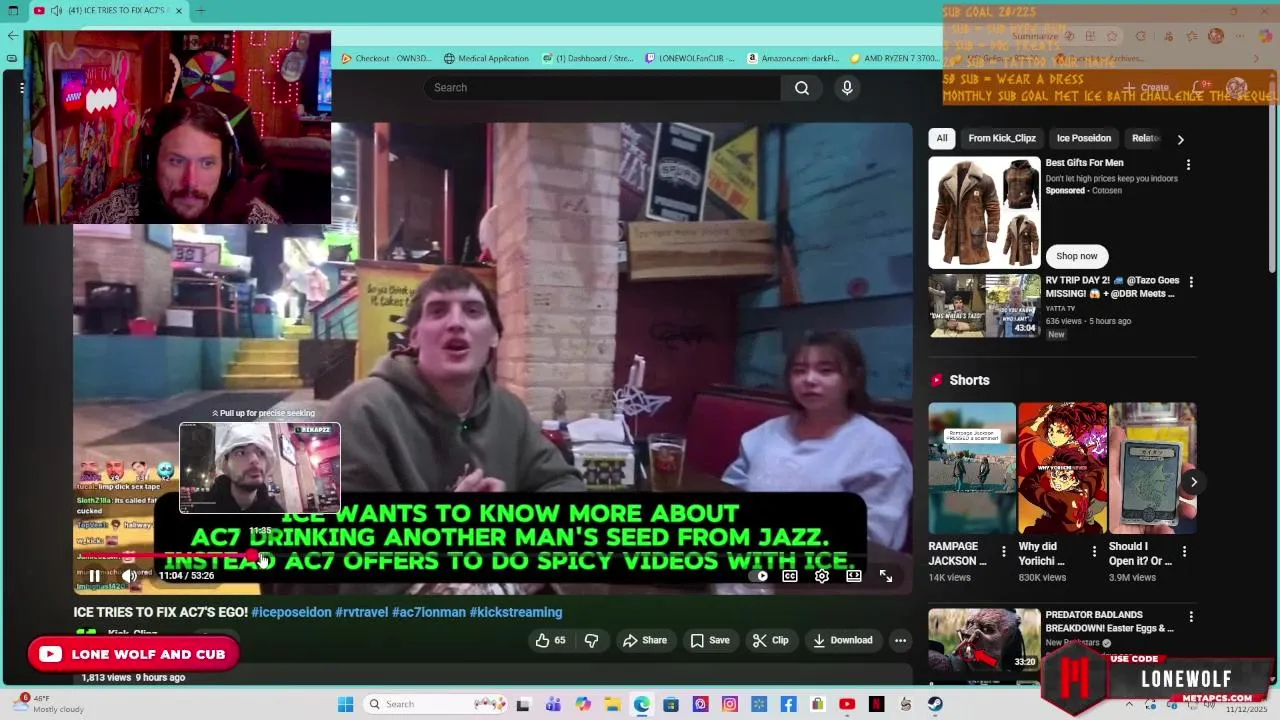Image resolution: width=1280 pixels, height=720 pixels.
Task: Switch to theater mode in the player
Action: (854, 576)
